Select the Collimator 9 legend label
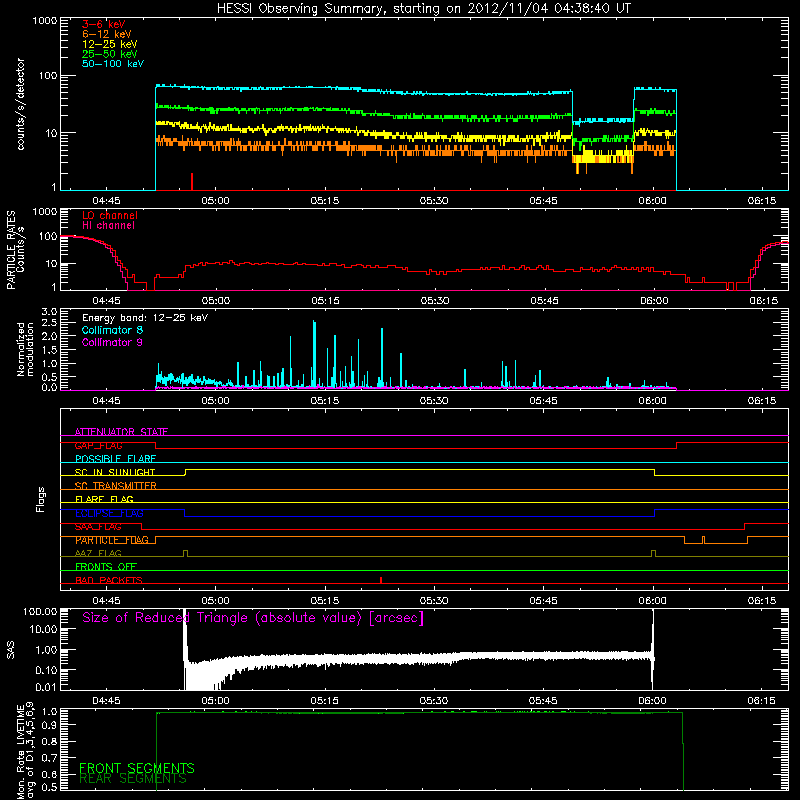The height and width of the screenshot is (800, 800). pyautogui.click(x=112, y=342)
